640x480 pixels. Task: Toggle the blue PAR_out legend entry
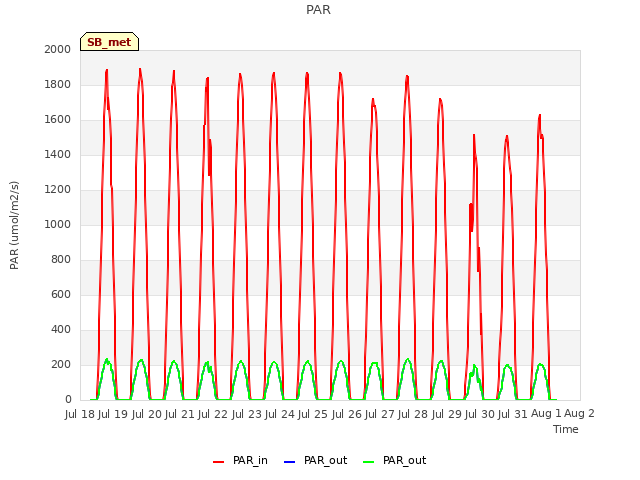(315, 461)
